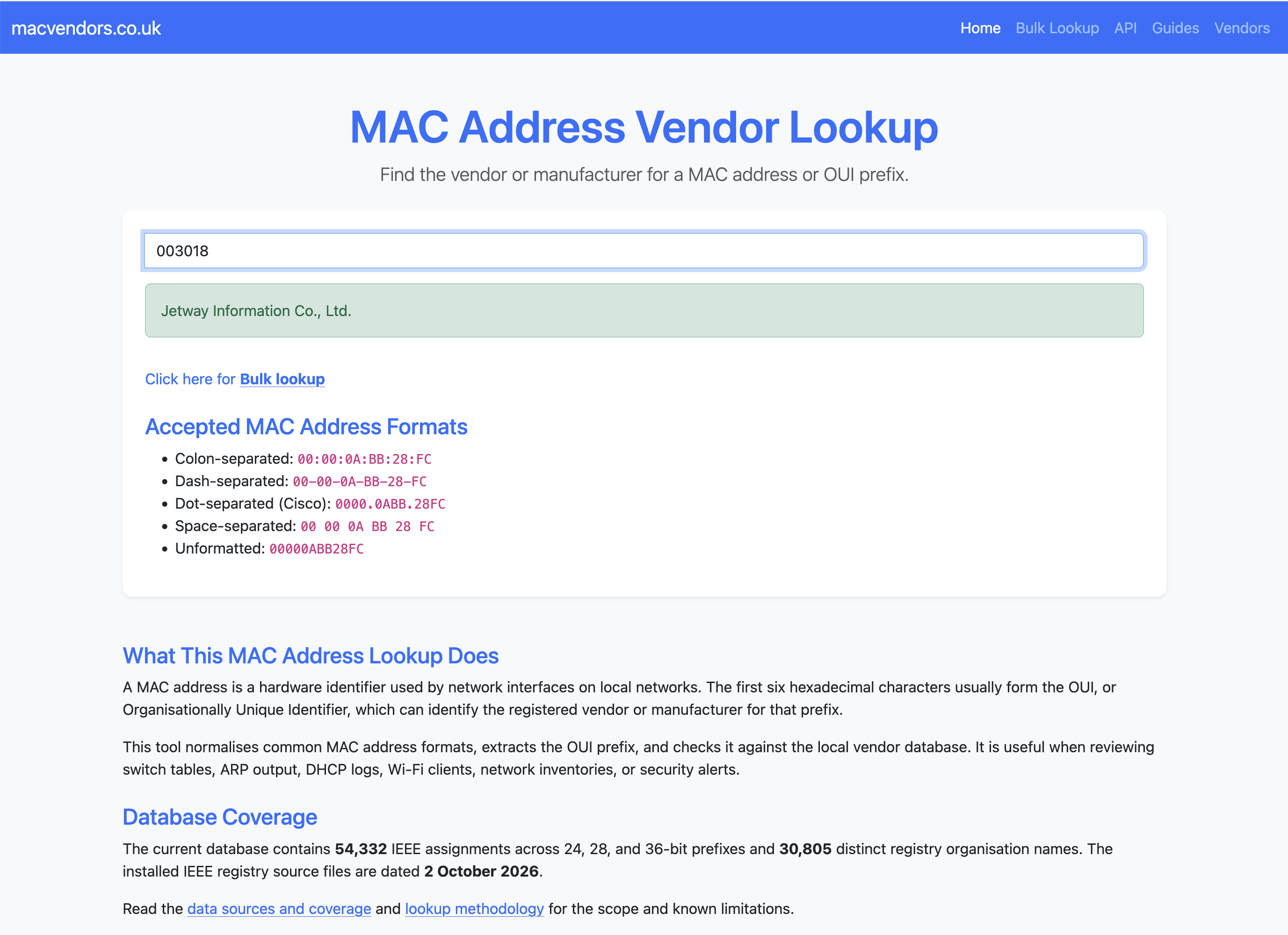Open the API navigation link
This screenshot has width=1288, height=935.
click(1125, 28)
